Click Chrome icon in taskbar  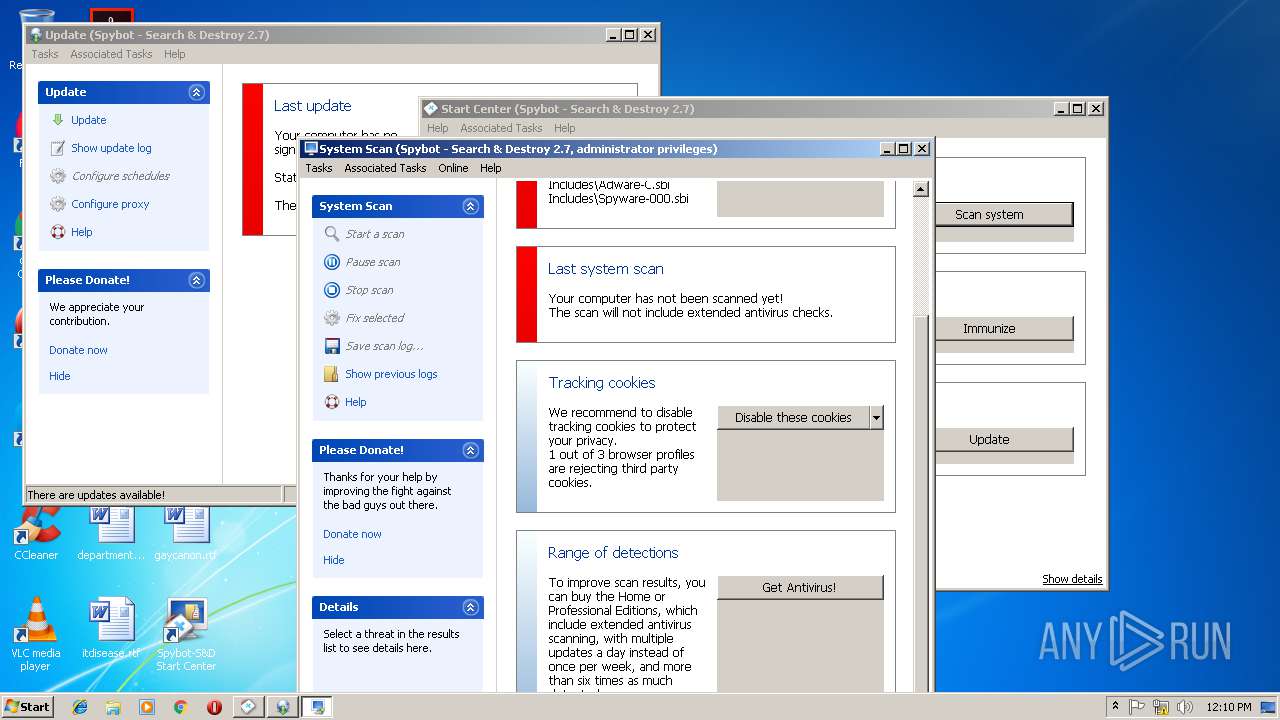coord(180,707)
